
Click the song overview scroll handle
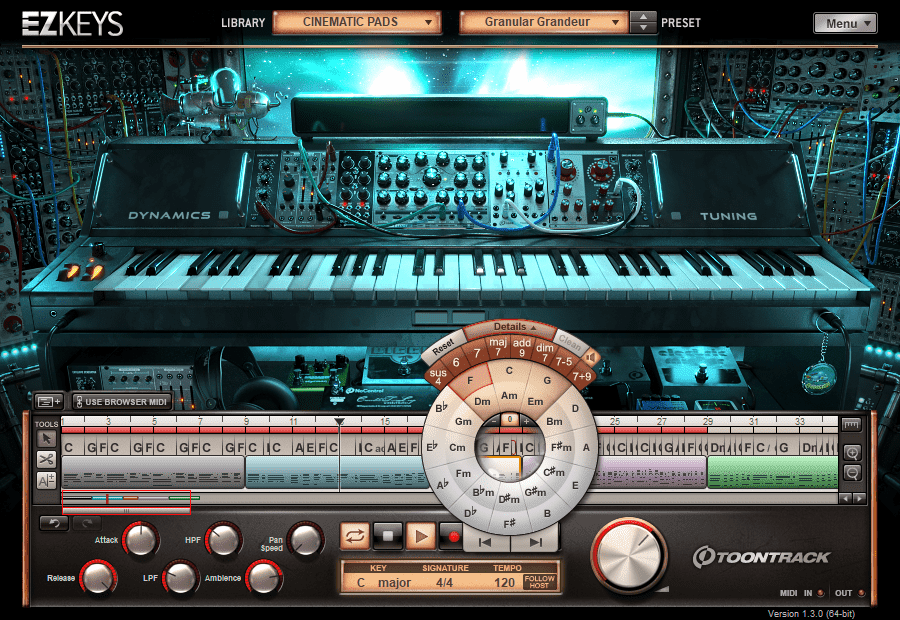tap(126, 510)
